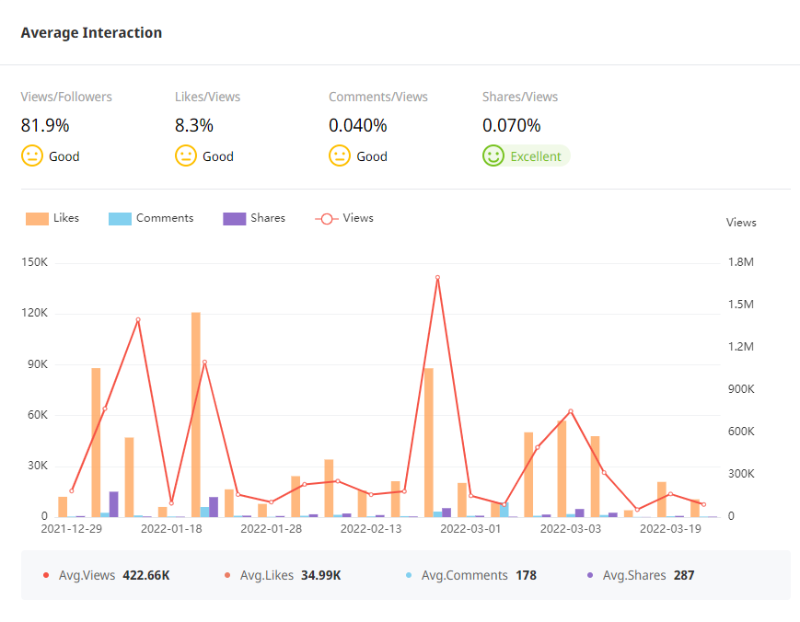Click the Avg.Comments blue dot icon
Screen dimensions: 800x622
pos(409,575)
